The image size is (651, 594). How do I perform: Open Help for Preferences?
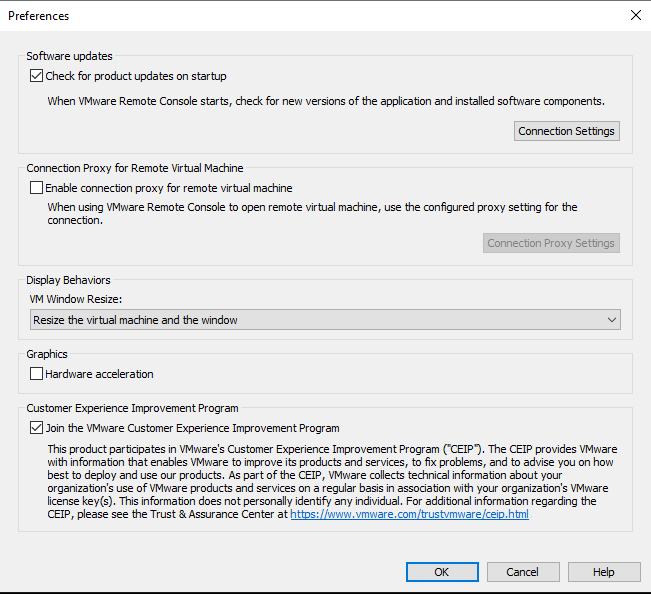point(604,572)
